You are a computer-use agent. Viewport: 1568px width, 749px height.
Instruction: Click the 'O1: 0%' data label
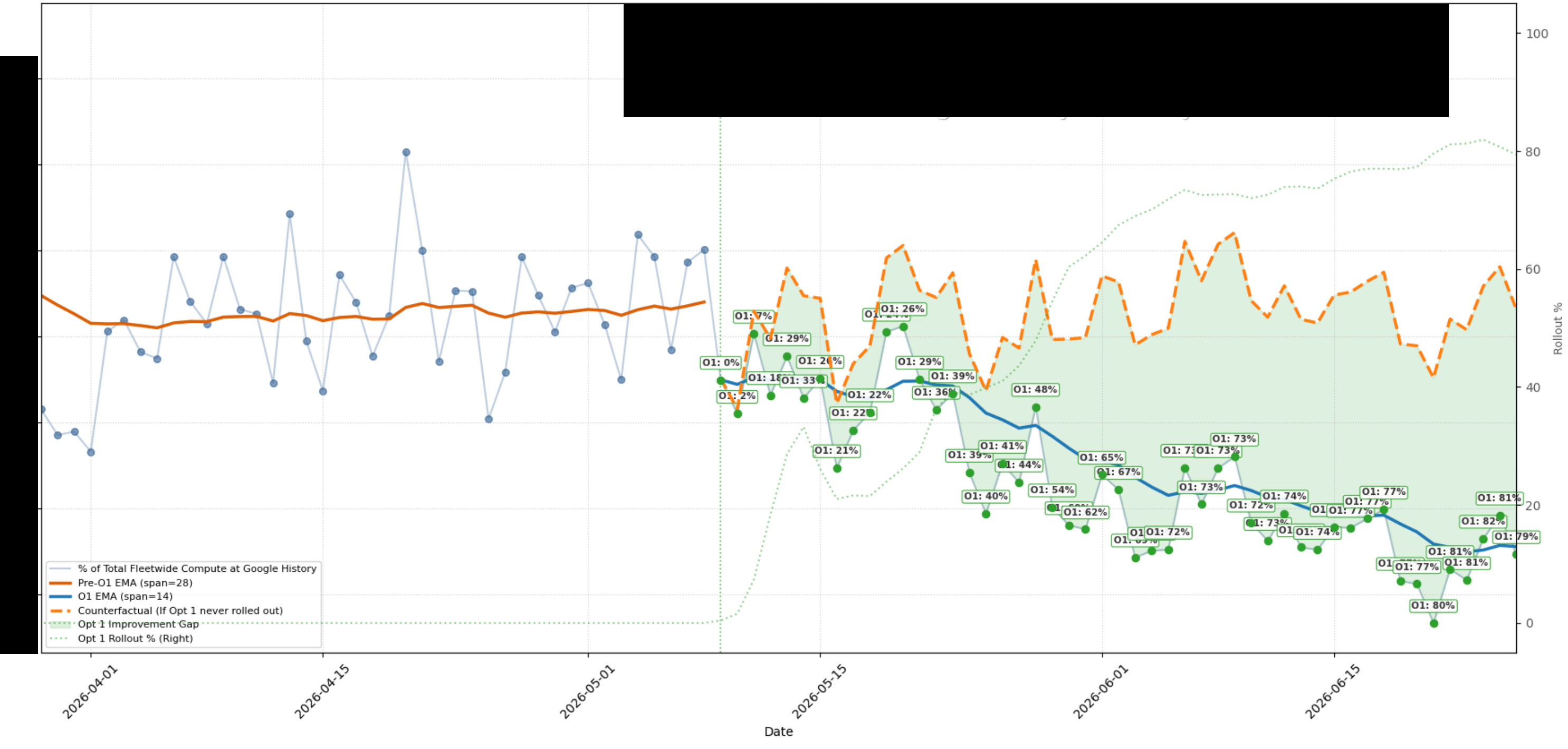pyautogui.click(x=721, y=363)
